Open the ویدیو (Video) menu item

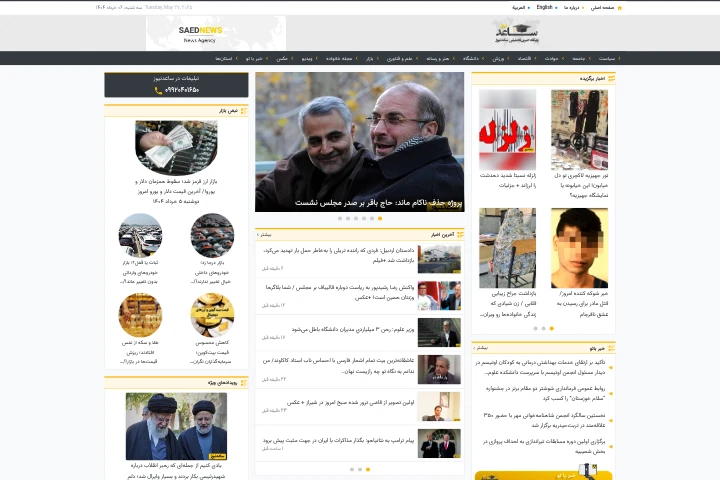(307, 58)
